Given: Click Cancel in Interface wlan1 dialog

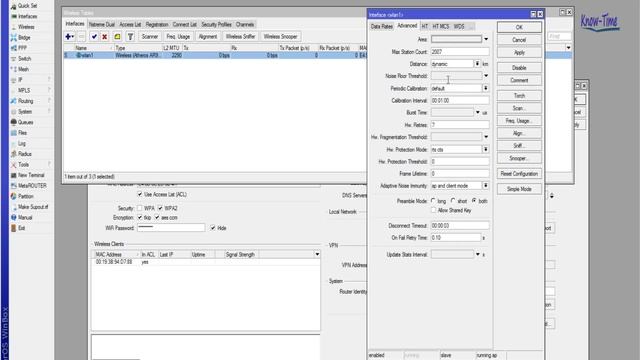Looking at the screenshot, I should 519,40.
